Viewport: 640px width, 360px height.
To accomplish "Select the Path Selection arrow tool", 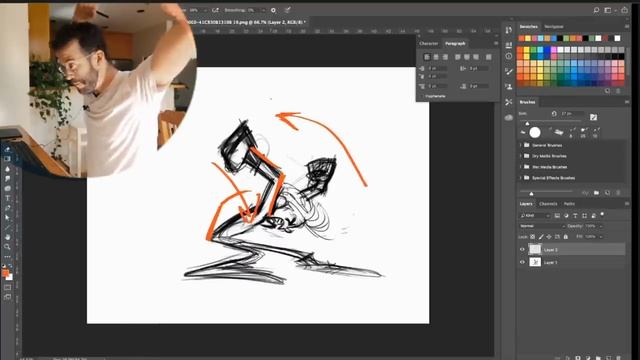I will [x=7, y=218].
